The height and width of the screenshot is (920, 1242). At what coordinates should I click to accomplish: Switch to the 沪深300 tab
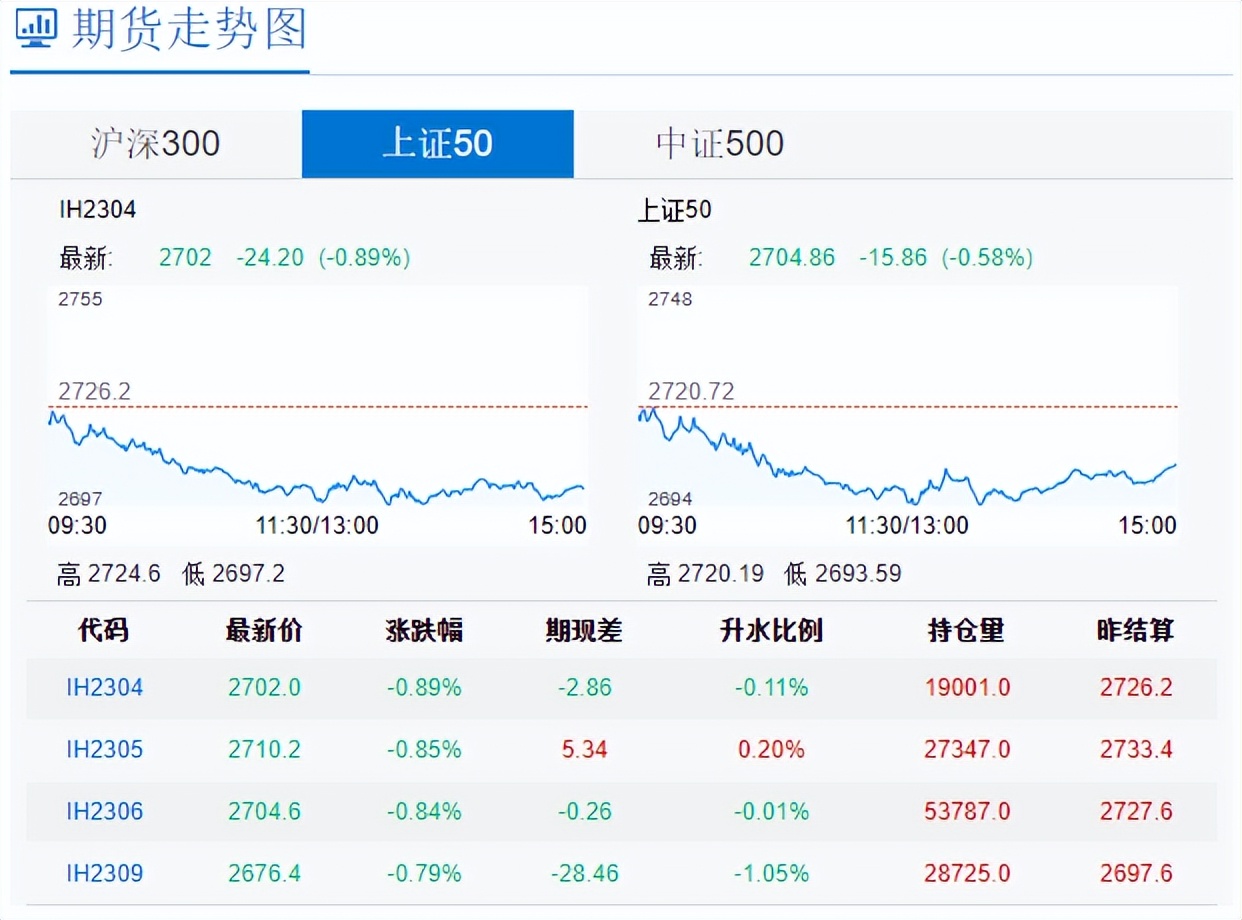click(154, 143)
